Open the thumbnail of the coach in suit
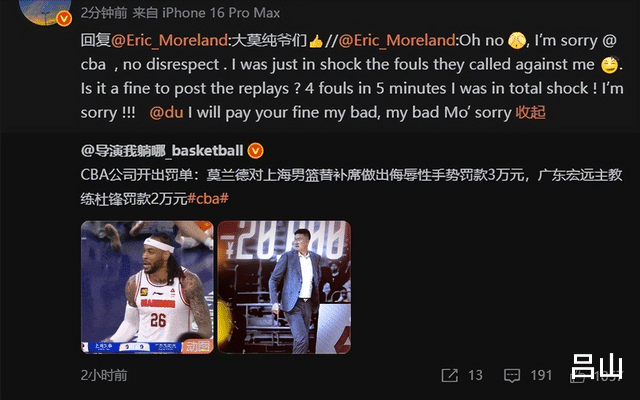This screenshot has height=400, width=640. tap(284, 287)
